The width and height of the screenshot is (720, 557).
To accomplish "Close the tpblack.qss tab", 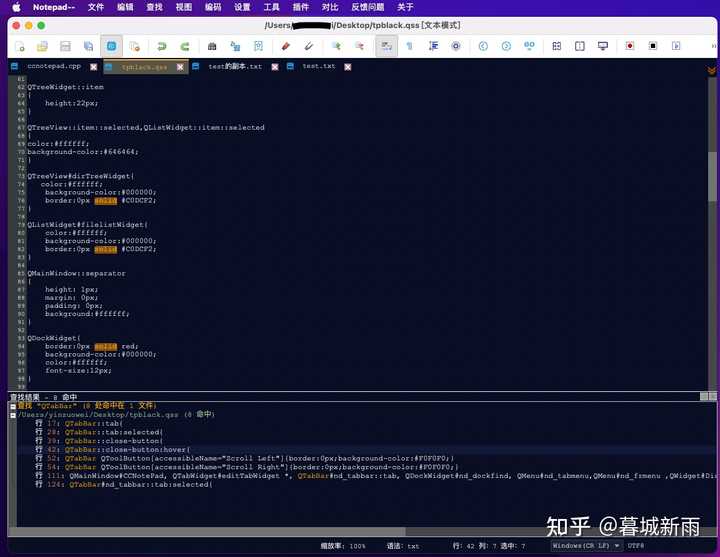I will click(x=180, y=67).
